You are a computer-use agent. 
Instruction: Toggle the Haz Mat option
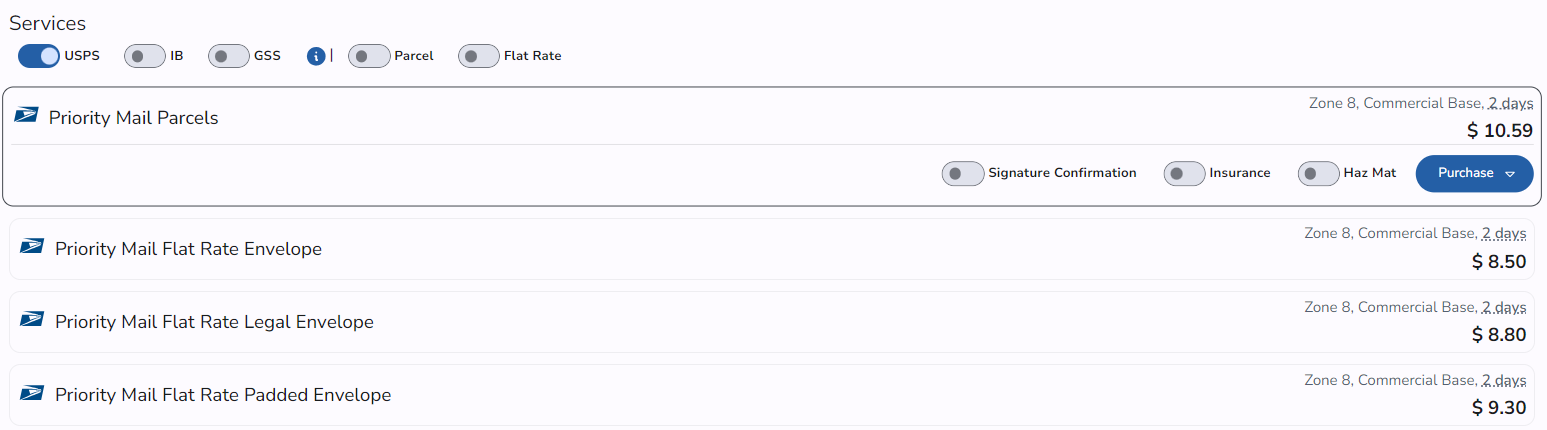(x=1318, y=174)
